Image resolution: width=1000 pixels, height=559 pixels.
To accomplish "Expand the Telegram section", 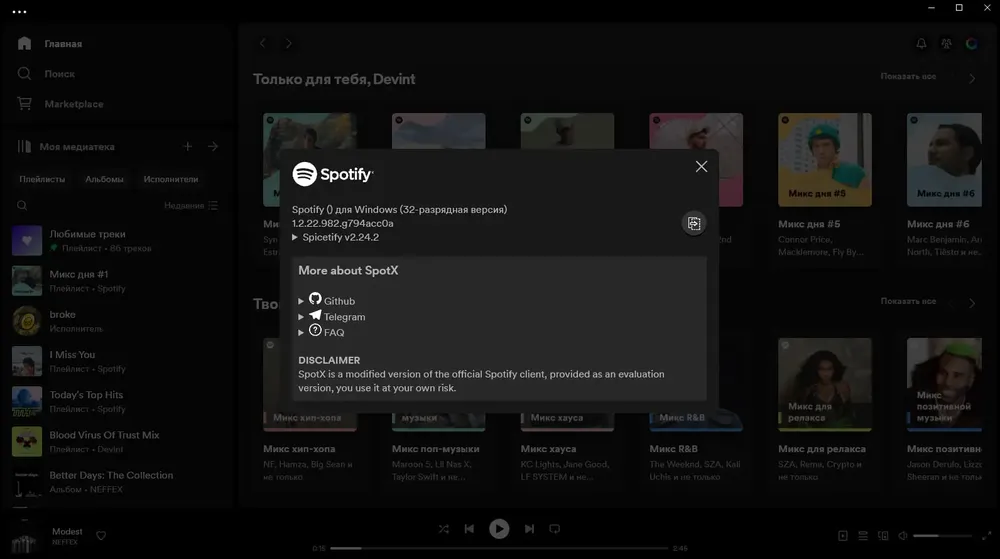I will pos(332,316).
